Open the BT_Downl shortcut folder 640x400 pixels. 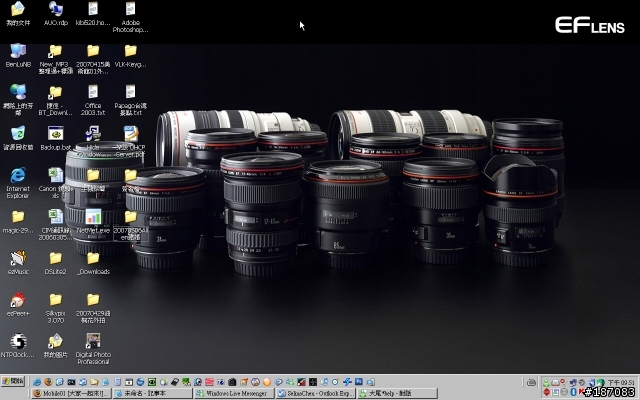point(56,100)
